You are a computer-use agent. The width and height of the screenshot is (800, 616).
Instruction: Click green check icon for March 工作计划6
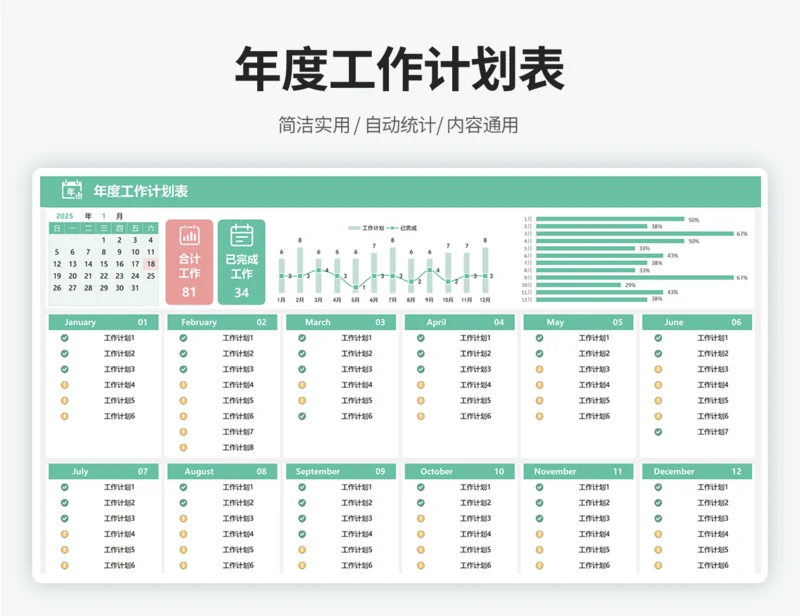[x=302, y=416]
